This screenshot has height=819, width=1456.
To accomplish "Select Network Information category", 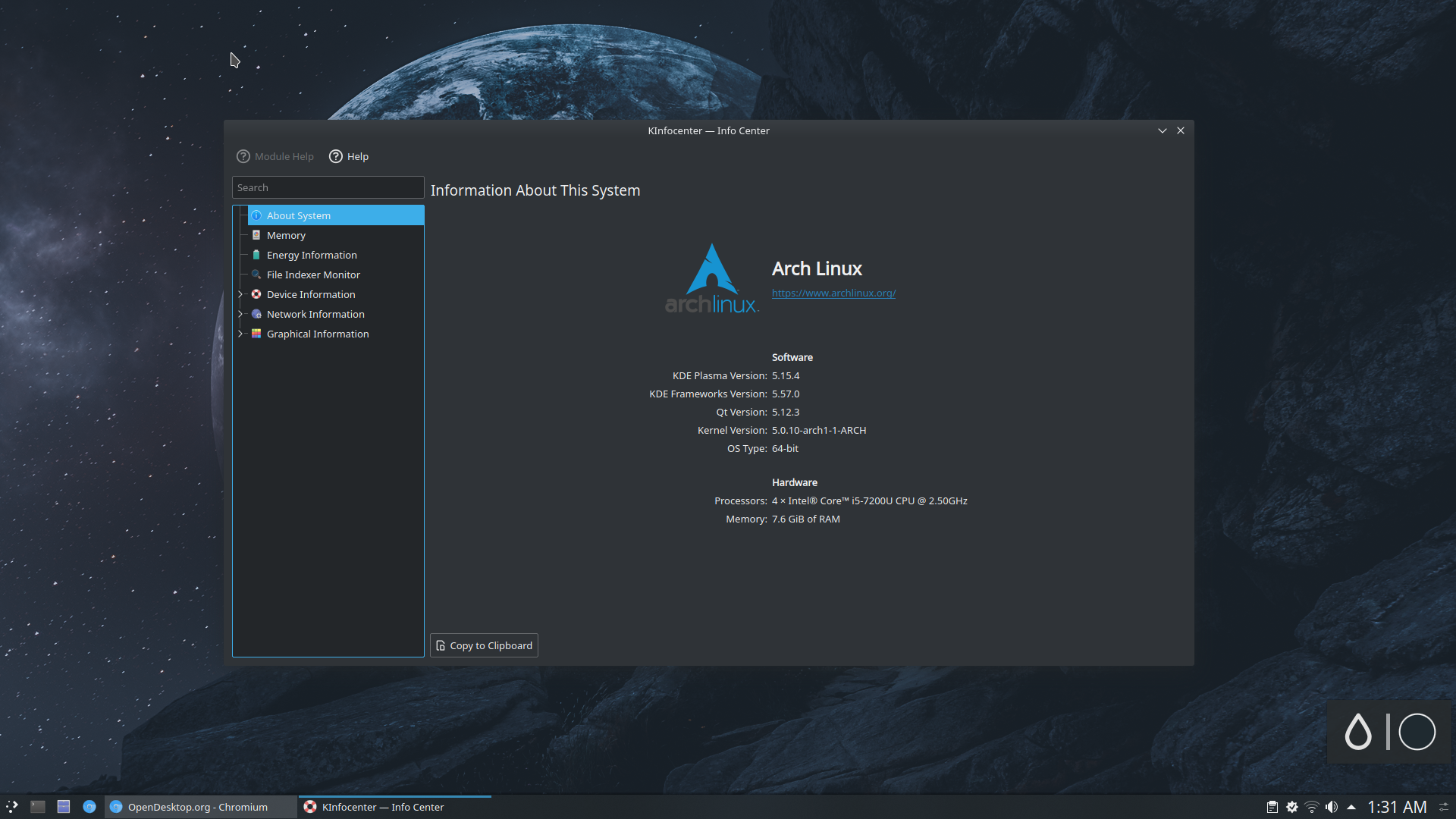I will [x=315, y=314].
